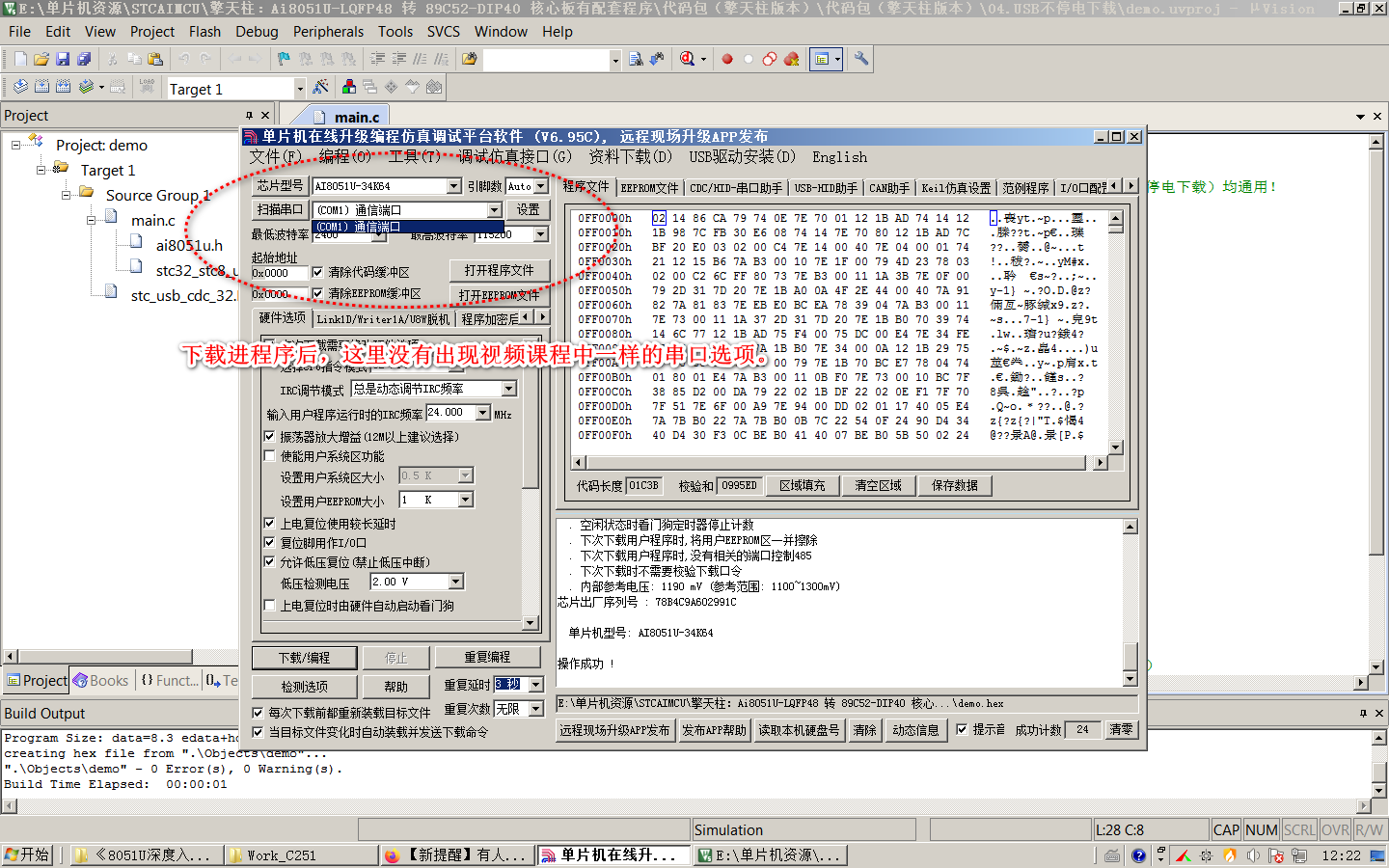Toggle 每次下载前都重新装载目标文件 checkbox
The height and width of the screenshot is (868, 1389).
[x=258, y=713]
